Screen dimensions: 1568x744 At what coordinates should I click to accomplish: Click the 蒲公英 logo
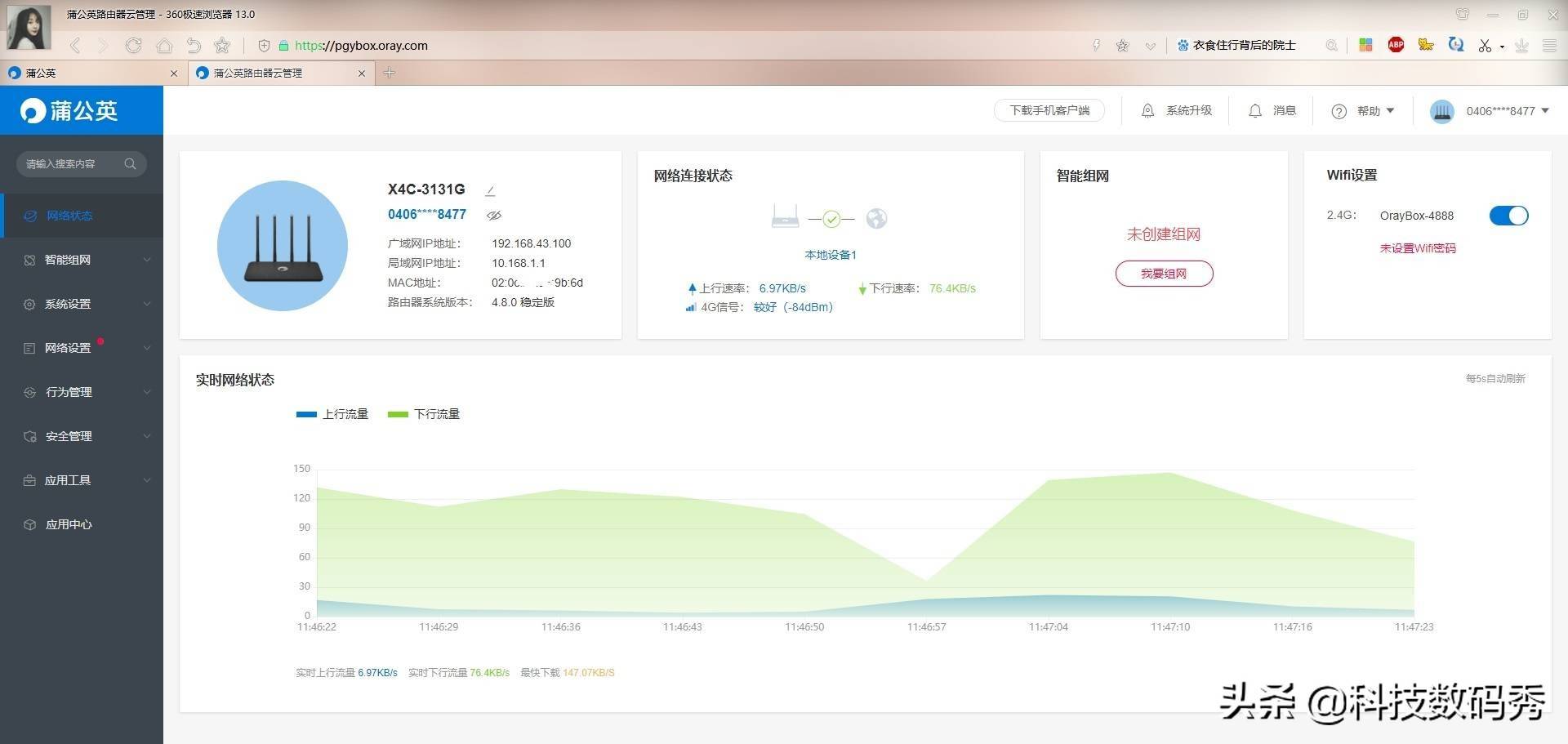click(69, 110)
